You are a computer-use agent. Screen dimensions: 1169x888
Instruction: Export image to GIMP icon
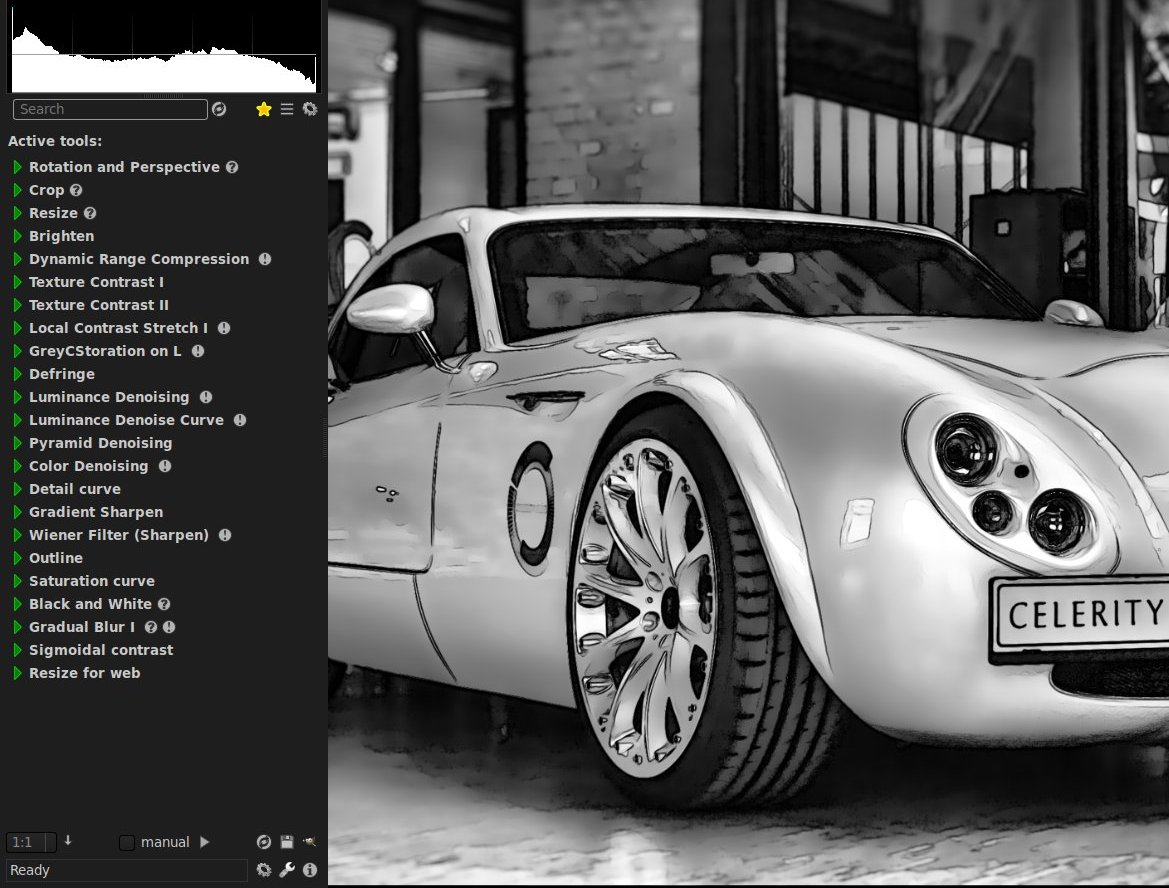point(309,842)
